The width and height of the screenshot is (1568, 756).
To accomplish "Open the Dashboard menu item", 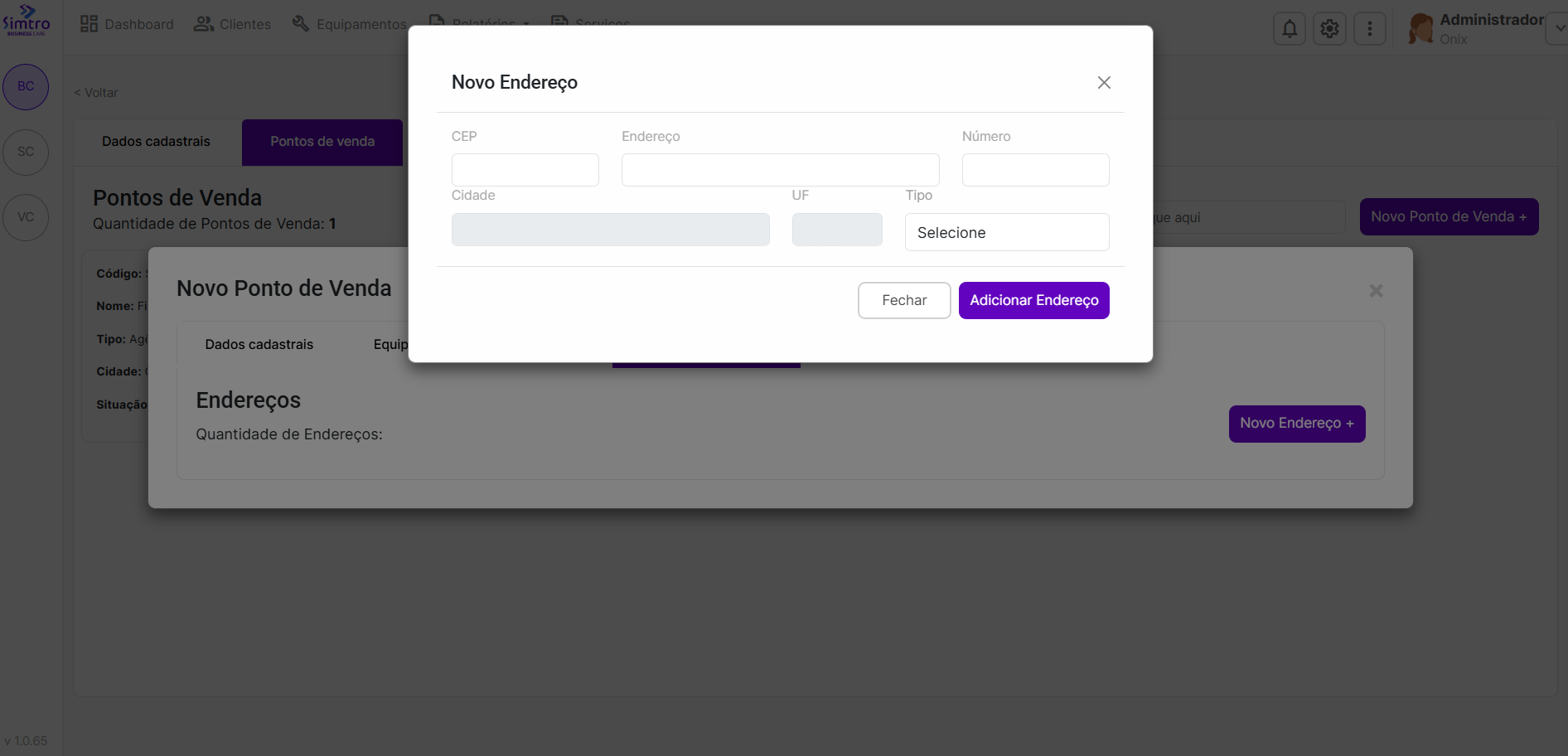I will (x=127, y=24).
